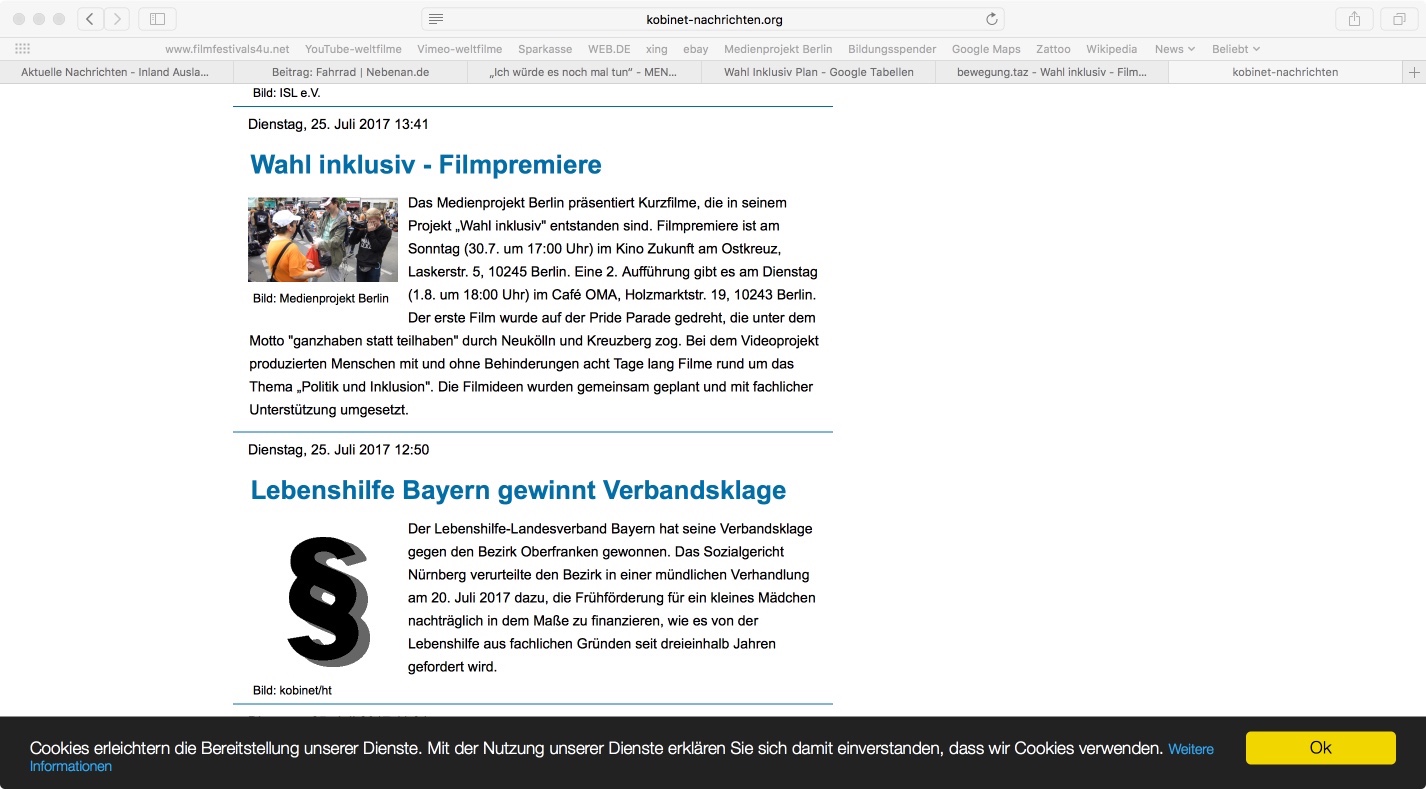
Task: Click date text Dienstag, 25. Juli 2017 13:41
Action: coord(338,124)
